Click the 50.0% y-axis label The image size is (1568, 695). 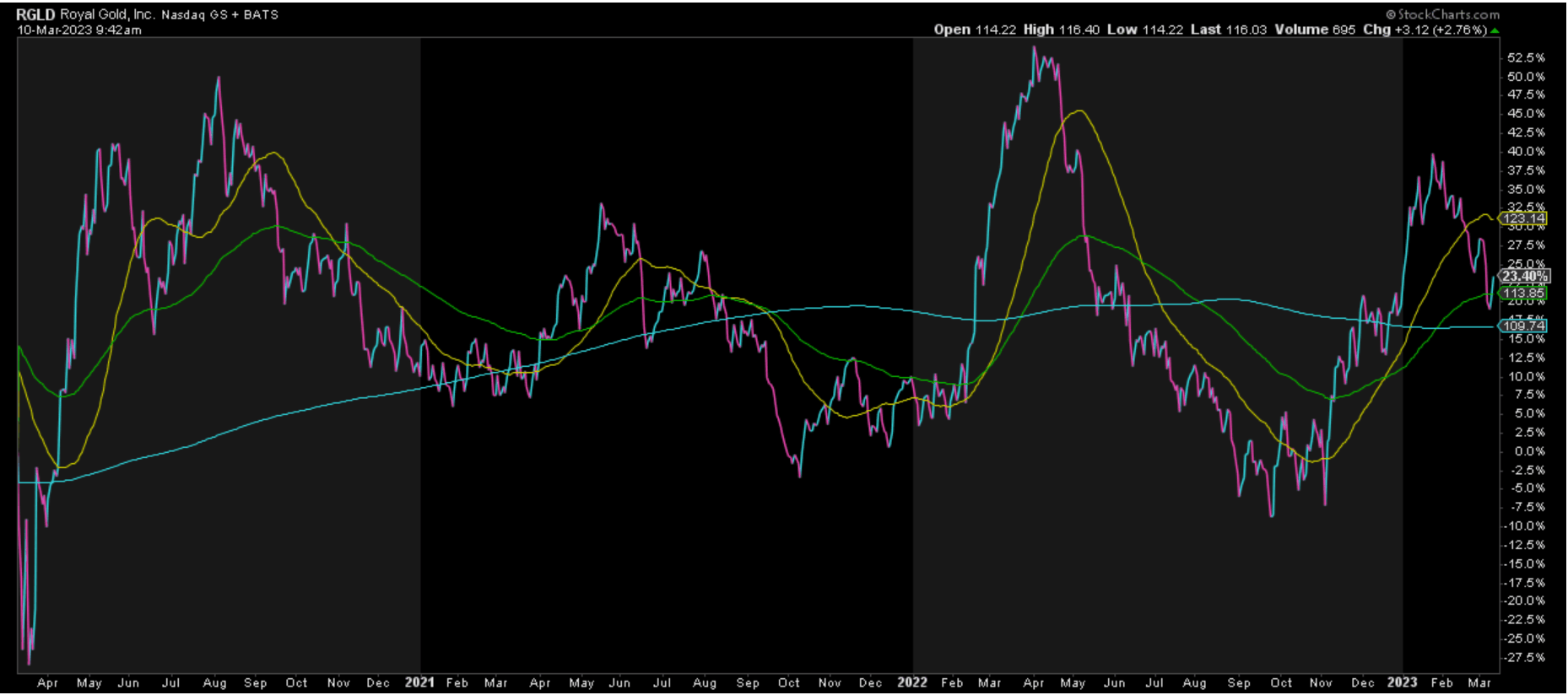click(x=1527, y=76)
